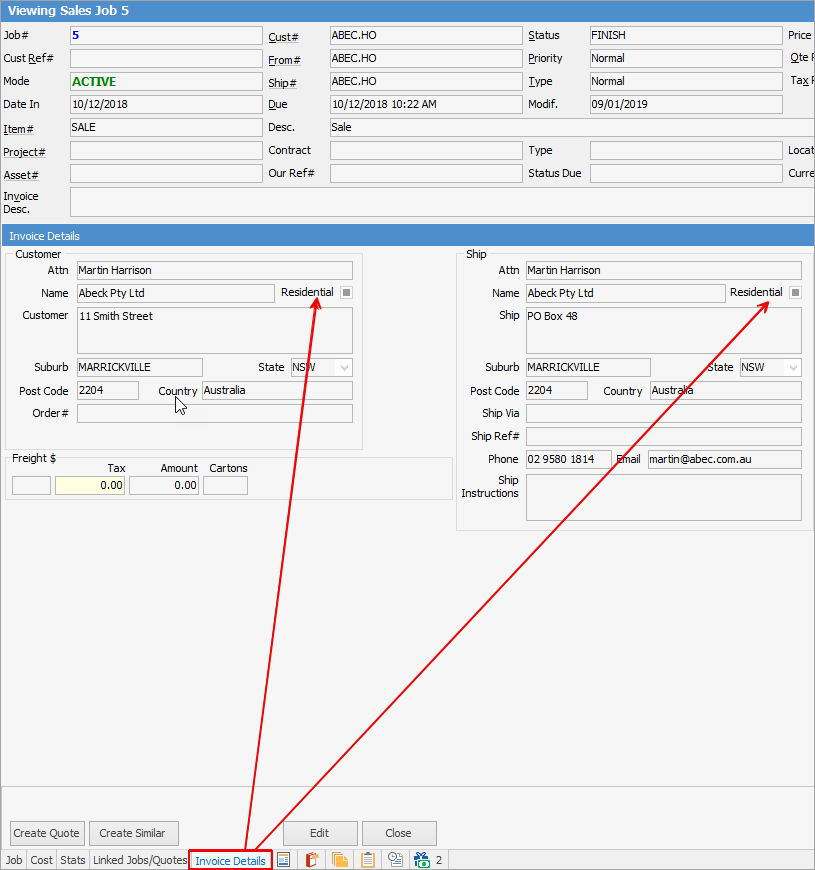Toggle the Customer Residential checkbox

click(347, 292)
